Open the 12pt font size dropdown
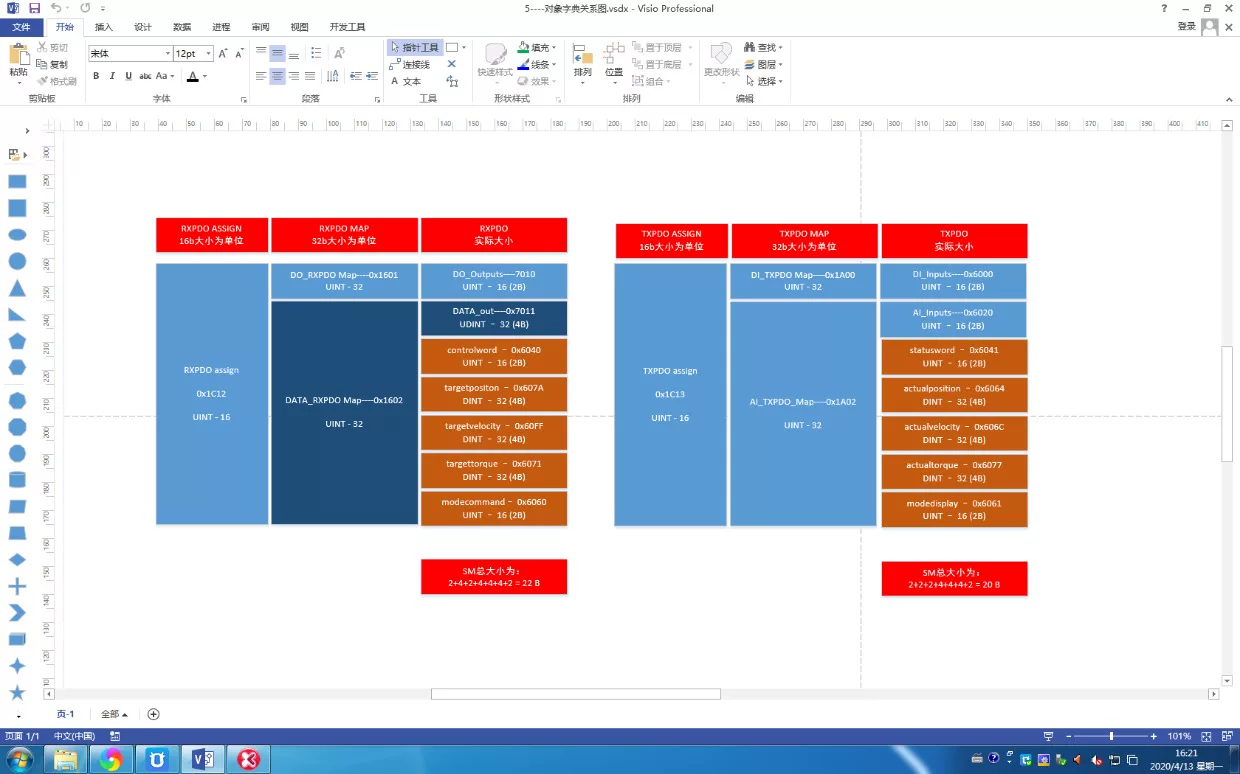The image size is (1240, 774). point(193,53)
